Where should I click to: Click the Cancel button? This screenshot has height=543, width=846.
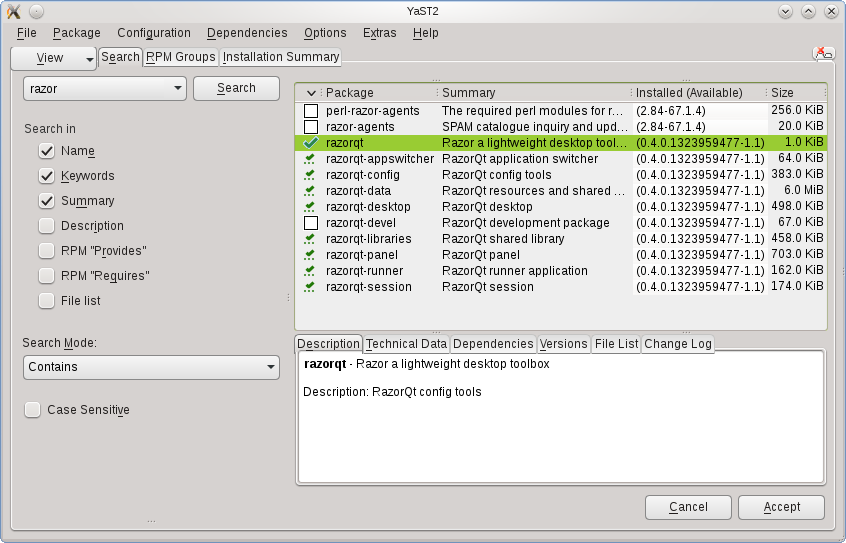pyautogui.click(x=688, y=507)
